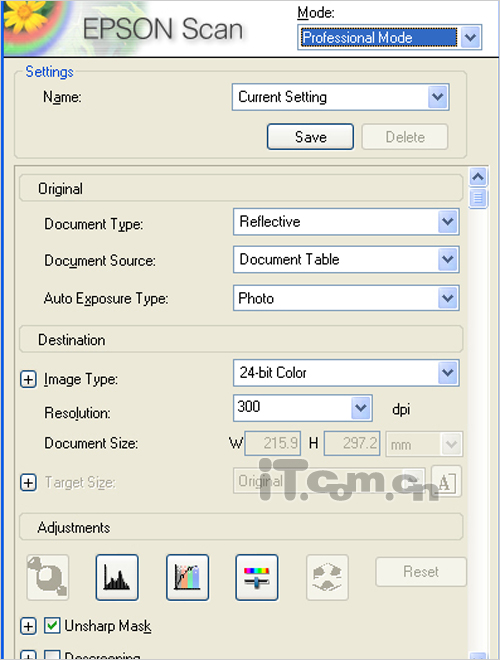The height and width of the screenshot is (660, 500).
Task: Open the Document Size unit mm dropdown
Action: point(451,444)
